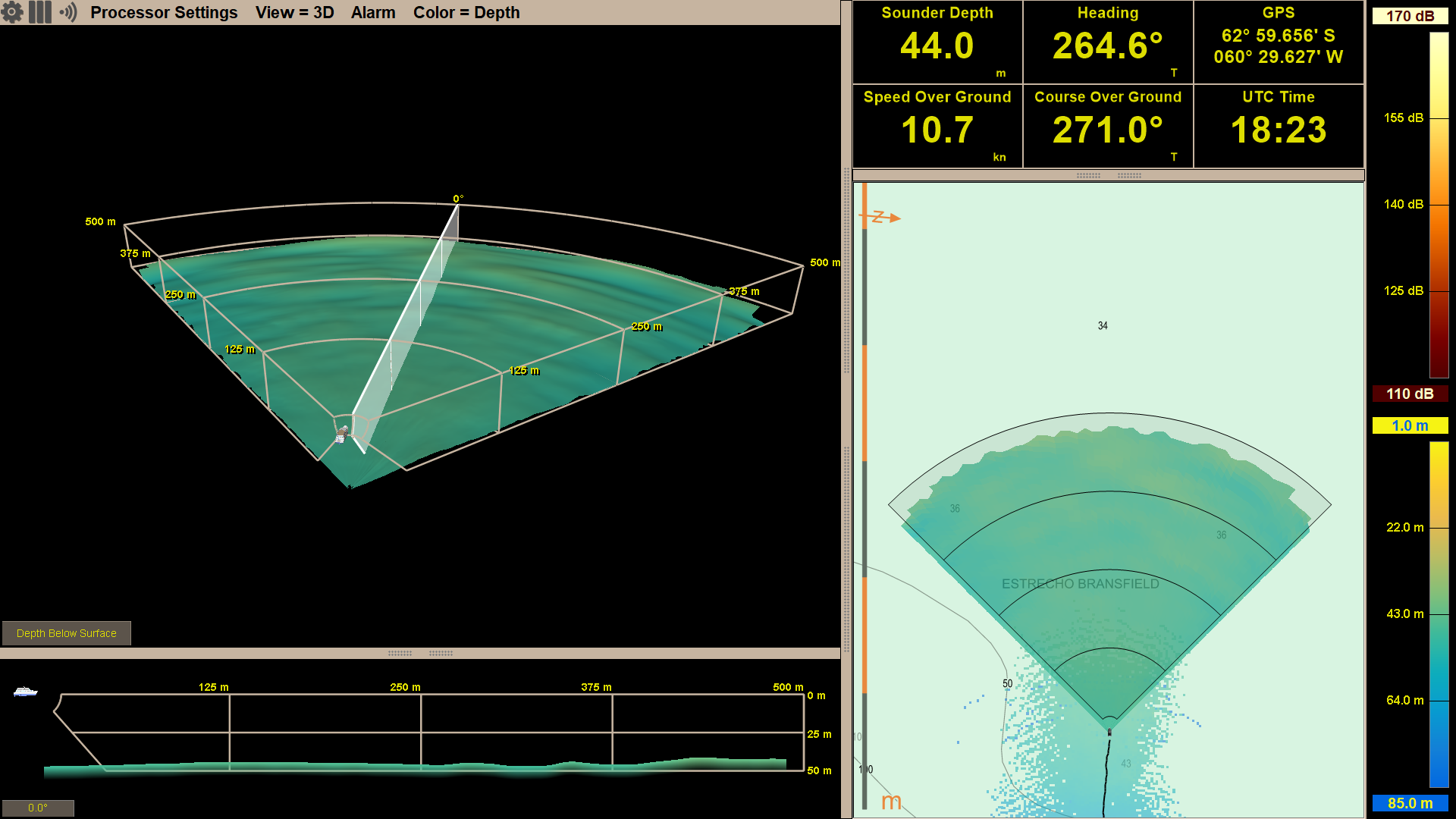
Task: Click the horizontal splitter below 3D view
Action: (x=420, y=653)
